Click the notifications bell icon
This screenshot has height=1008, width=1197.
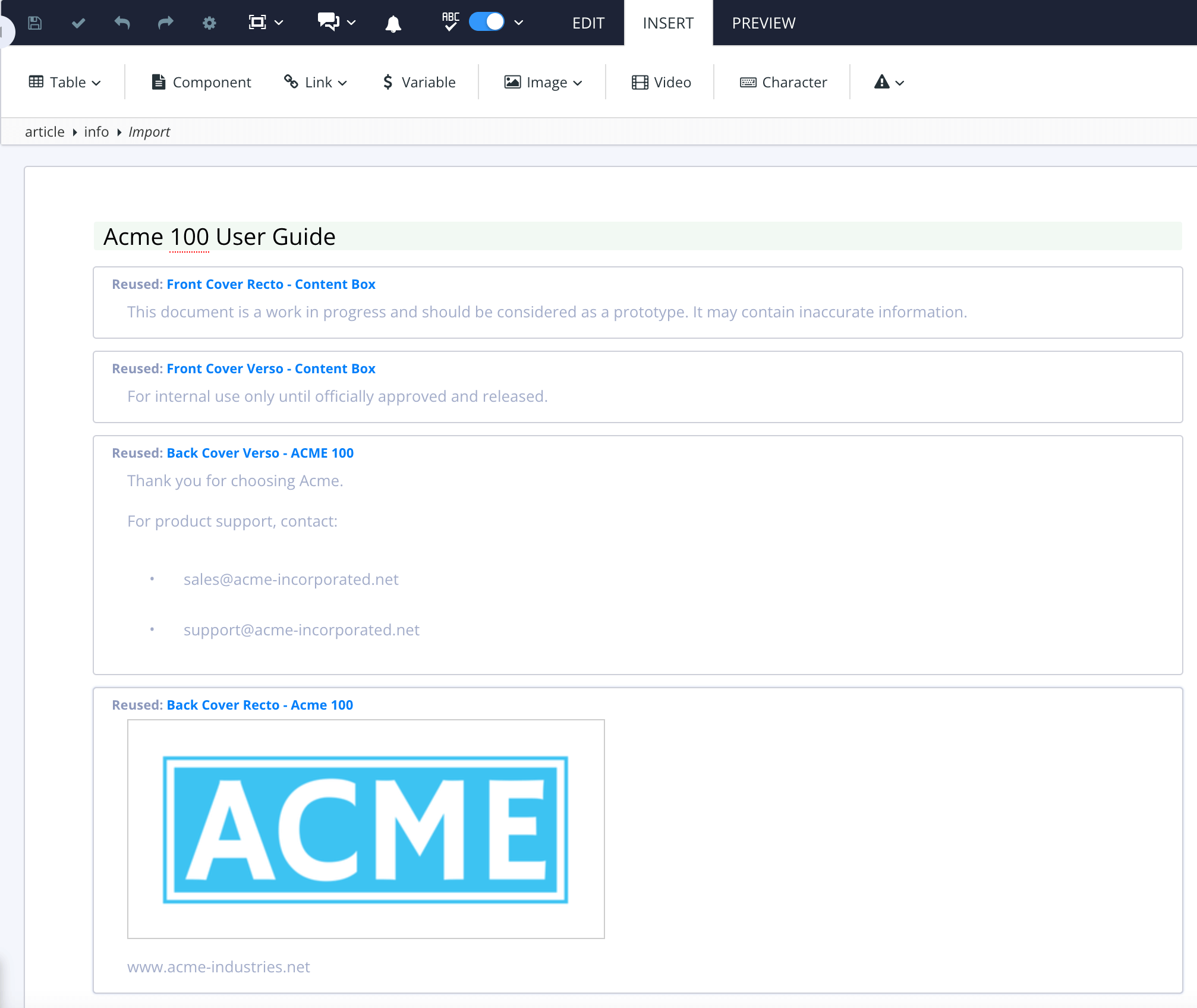click(x=393, y=24)
